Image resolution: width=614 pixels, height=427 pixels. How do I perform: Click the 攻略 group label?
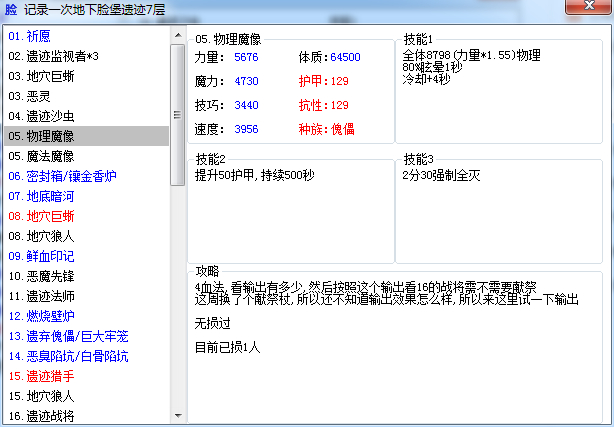[x=207, y=271]
